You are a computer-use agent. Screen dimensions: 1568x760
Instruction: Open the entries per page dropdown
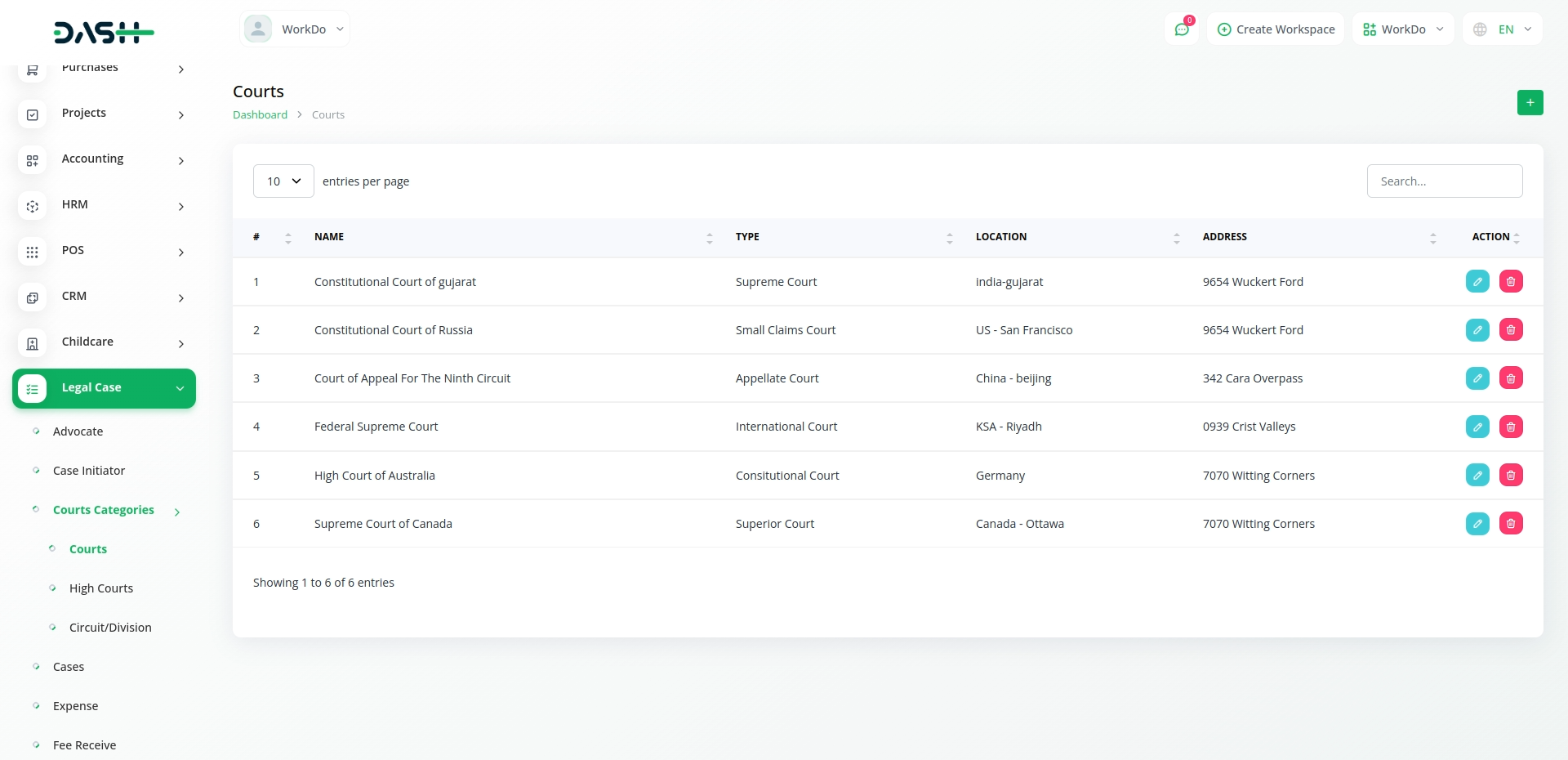(283, 181)
